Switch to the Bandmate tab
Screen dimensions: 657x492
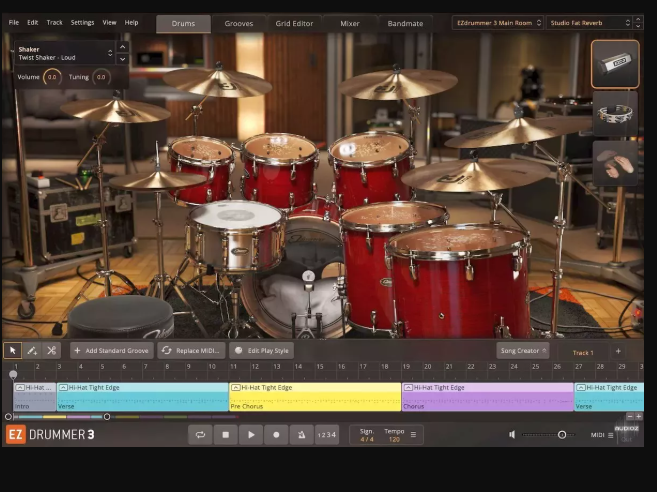pyautogui.click(x=405, y=23)
